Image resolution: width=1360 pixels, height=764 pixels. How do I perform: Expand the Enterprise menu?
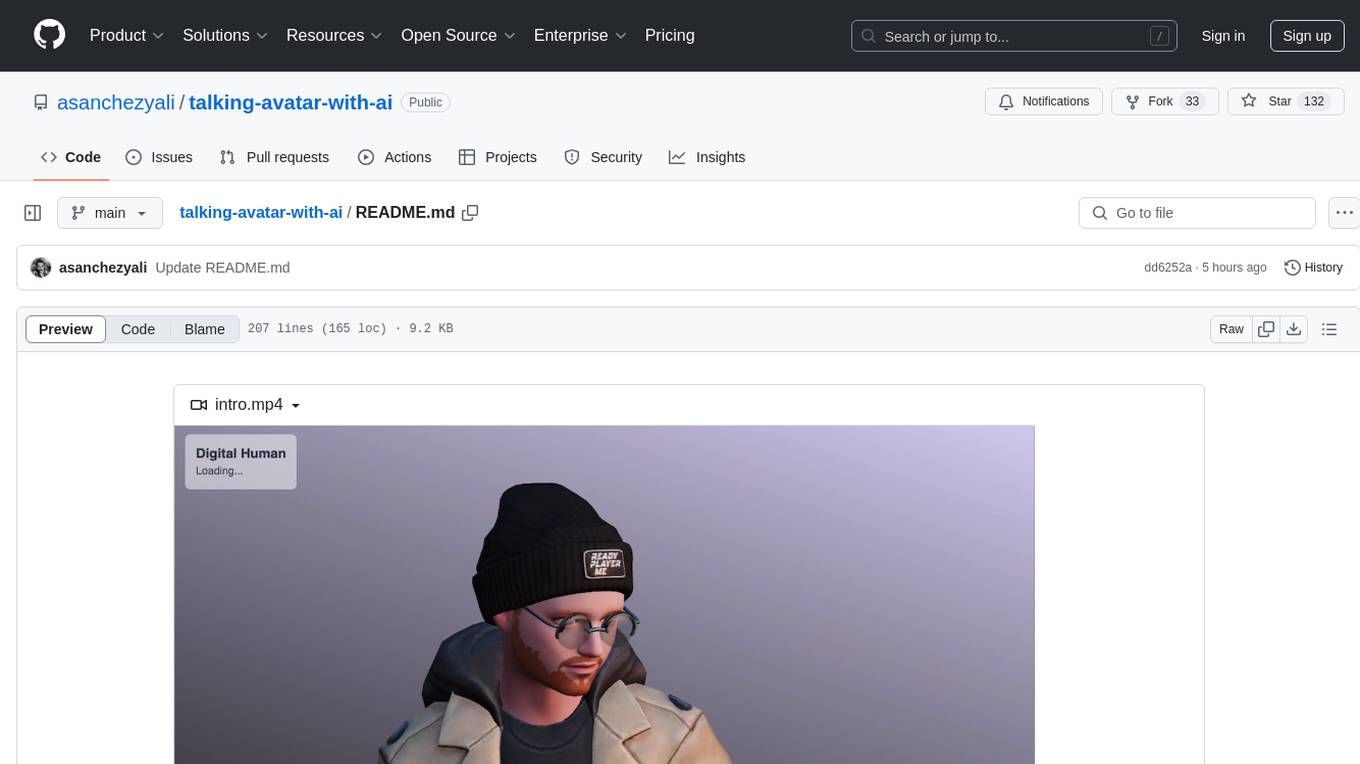click(581, 35)
